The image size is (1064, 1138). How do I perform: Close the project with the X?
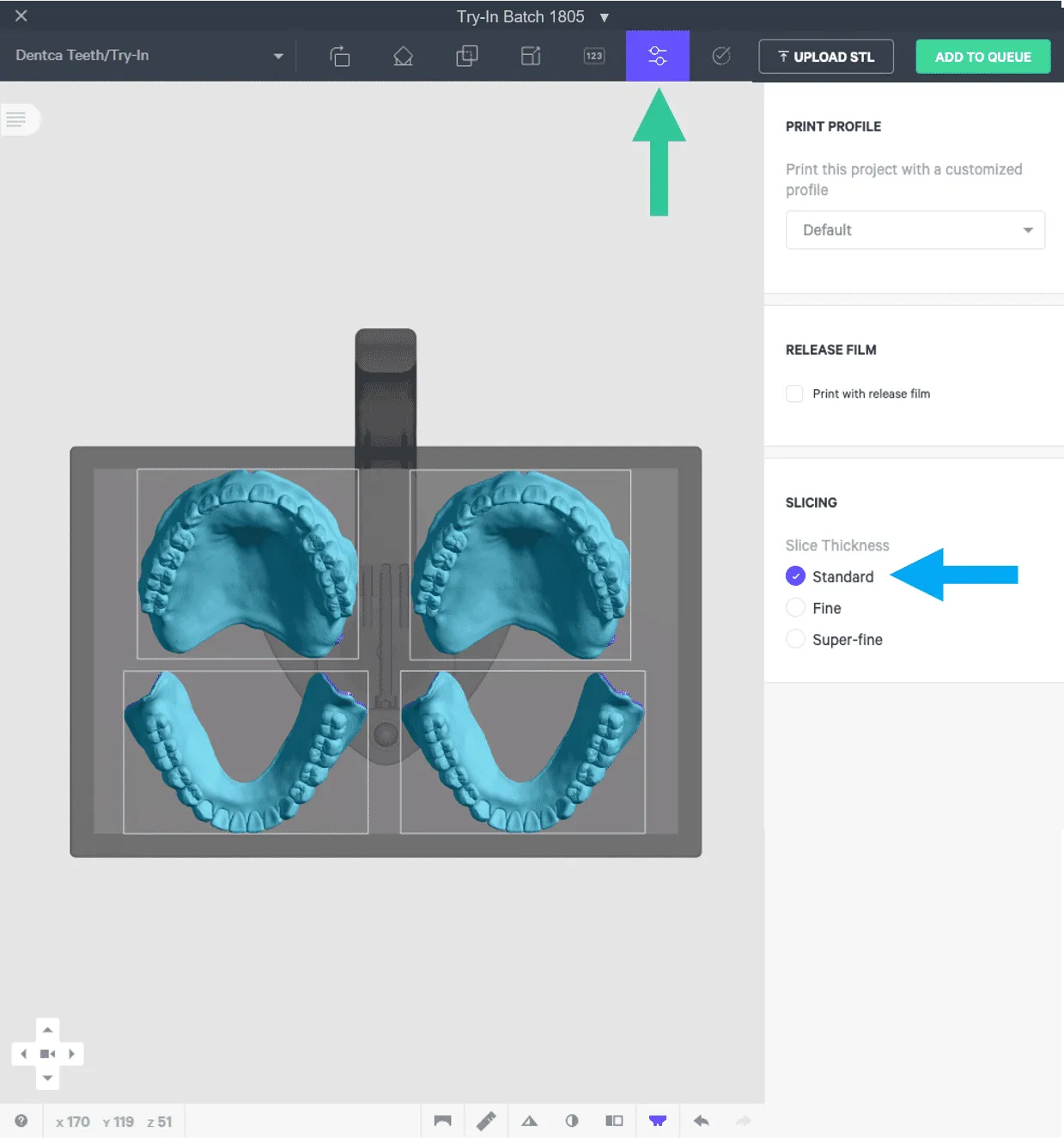coord(21,15)
